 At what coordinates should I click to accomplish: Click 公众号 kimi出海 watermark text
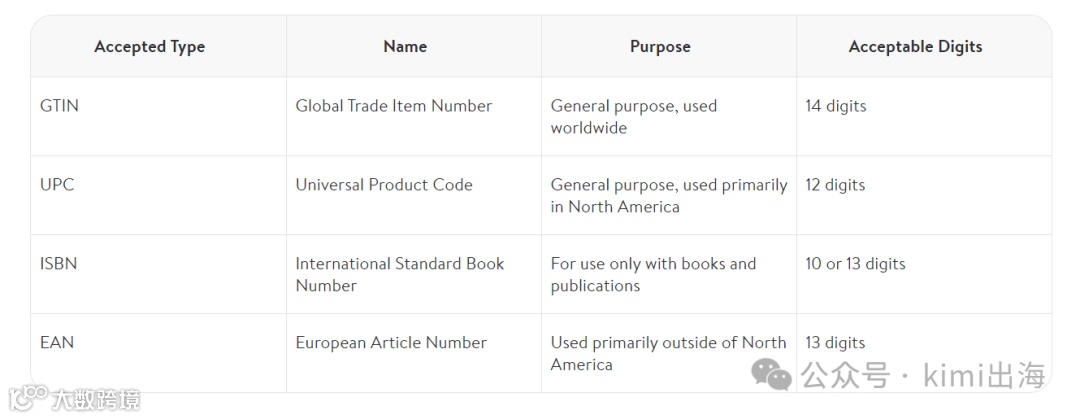(923, 376)
